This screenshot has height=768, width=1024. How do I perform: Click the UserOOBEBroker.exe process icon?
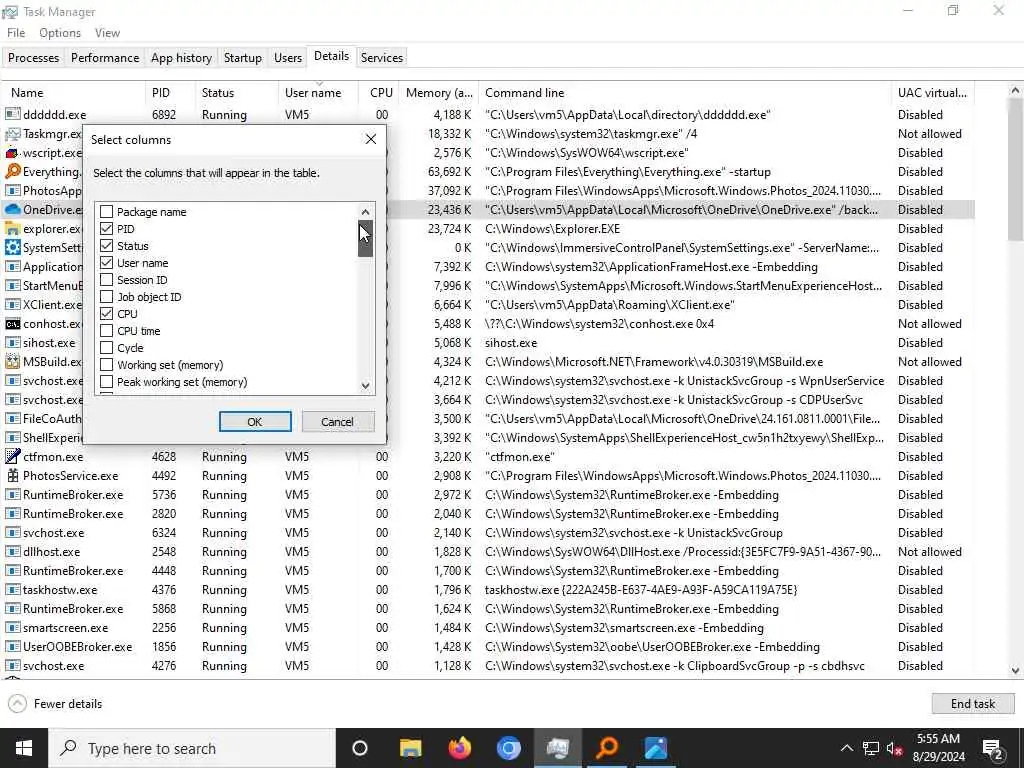click(12, 647)
